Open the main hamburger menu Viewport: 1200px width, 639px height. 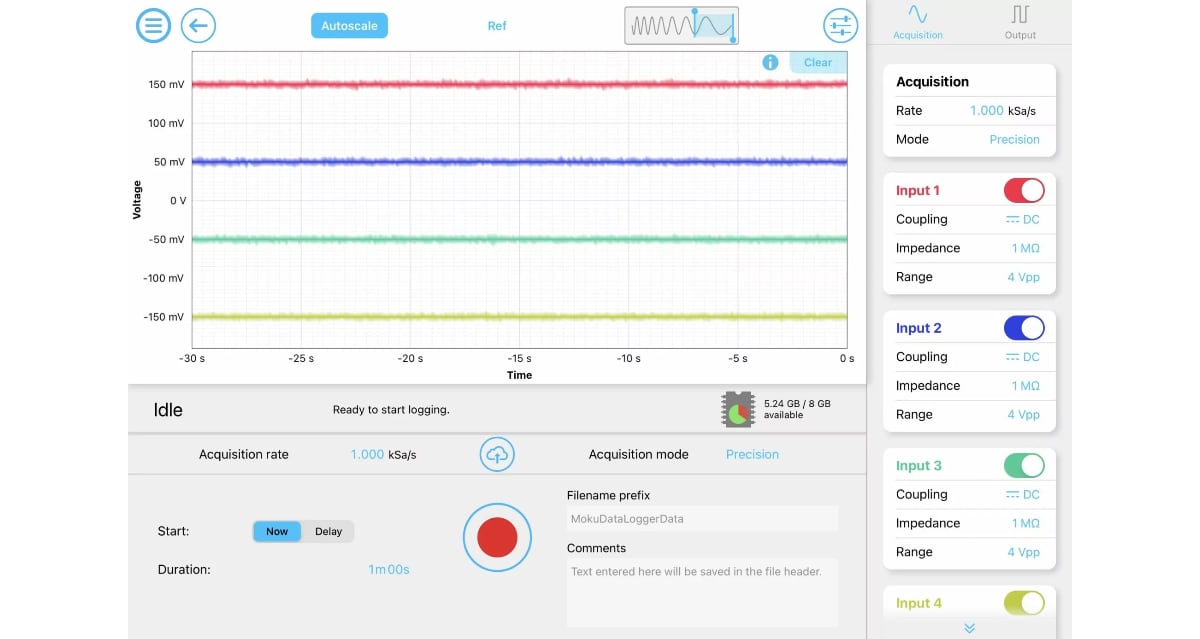[x=153, y=25]
